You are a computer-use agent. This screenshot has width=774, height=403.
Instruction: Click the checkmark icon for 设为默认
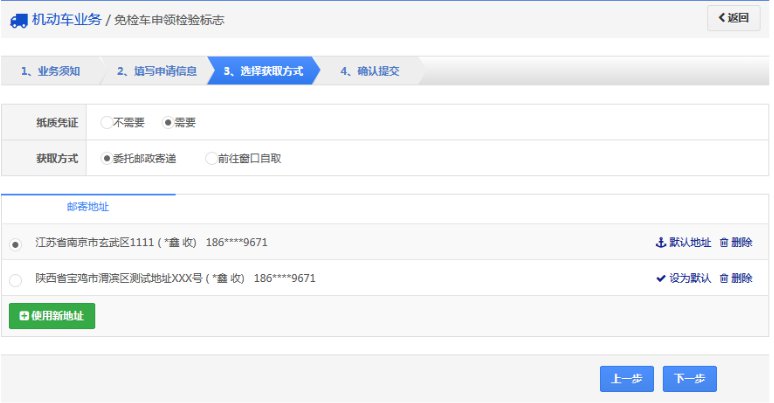click(x=660, y=279)
